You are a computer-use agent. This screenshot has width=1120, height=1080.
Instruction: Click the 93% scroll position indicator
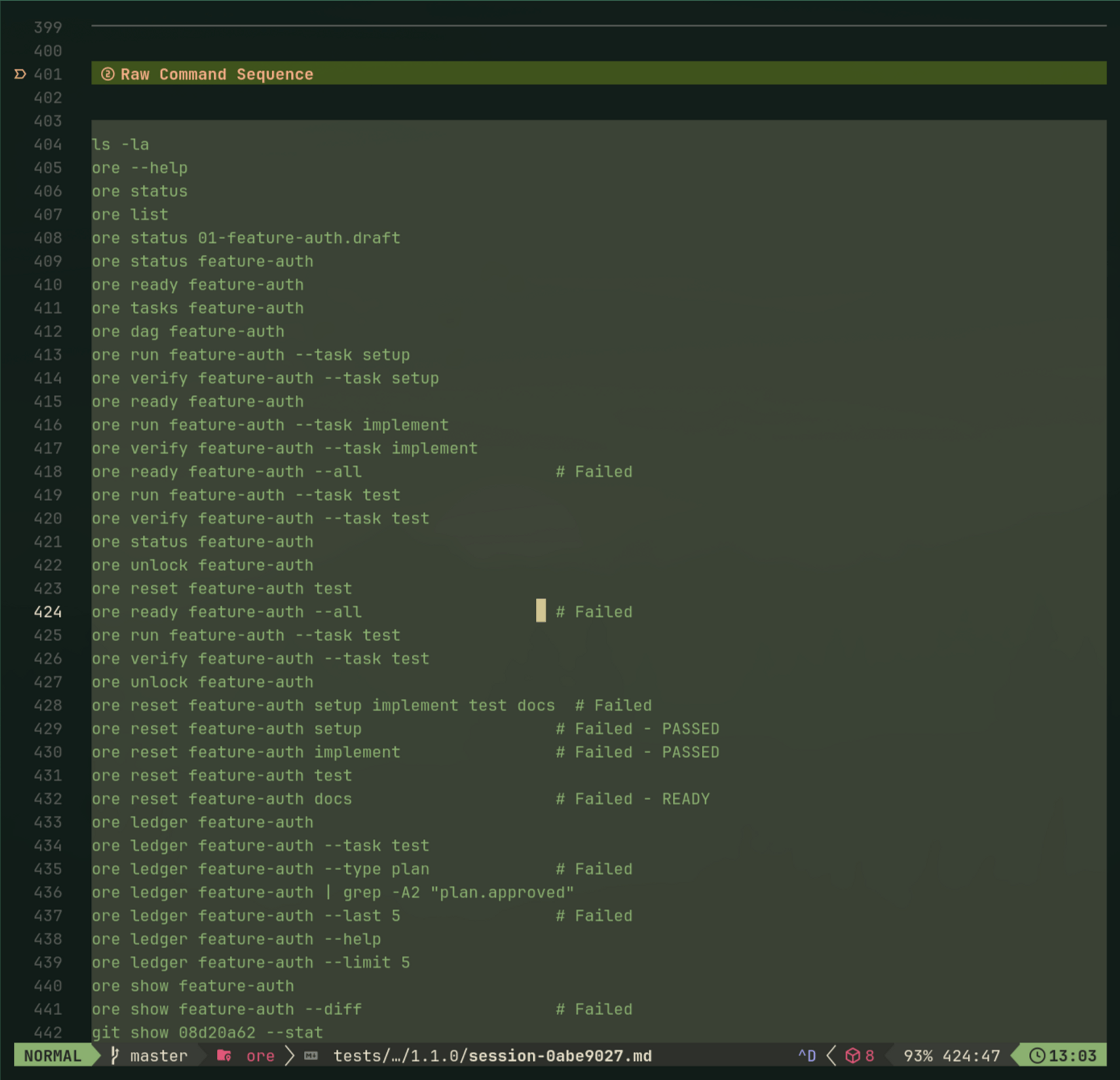[918, 1056]
